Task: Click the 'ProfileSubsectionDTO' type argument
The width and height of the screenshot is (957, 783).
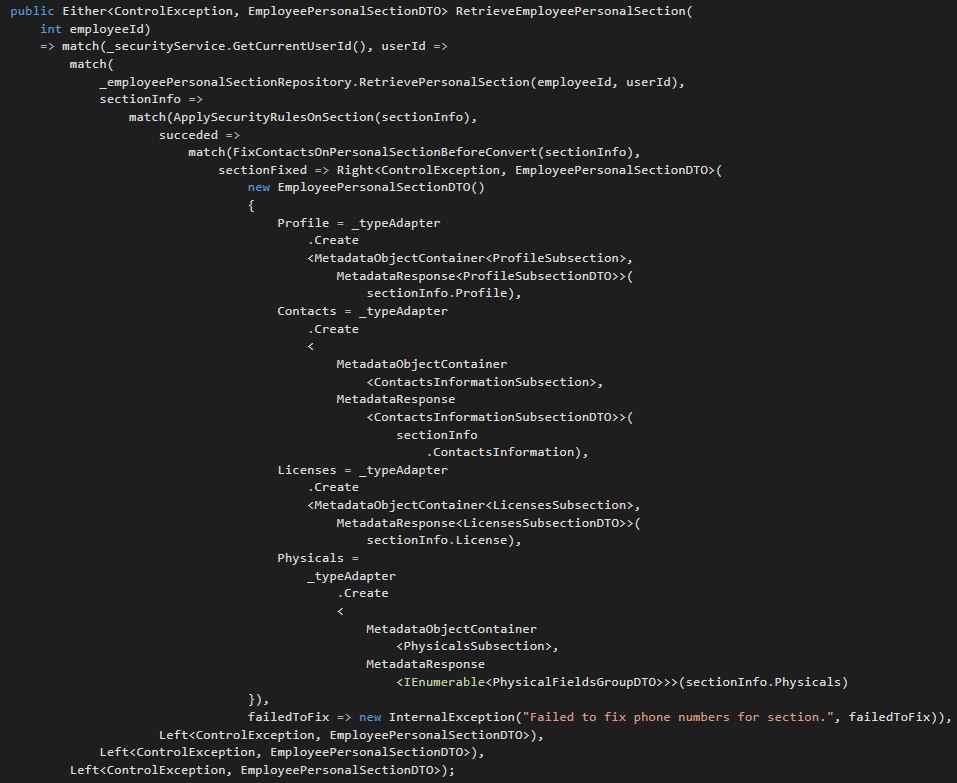Action: tap(537, 276)
